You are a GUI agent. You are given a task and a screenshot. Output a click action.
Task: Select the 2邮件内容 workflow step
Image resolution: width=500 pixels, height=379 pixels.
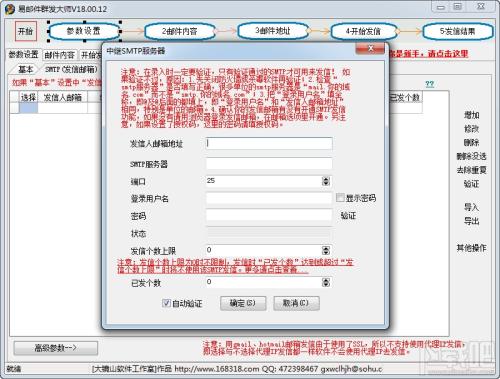(x=180, y=31)
